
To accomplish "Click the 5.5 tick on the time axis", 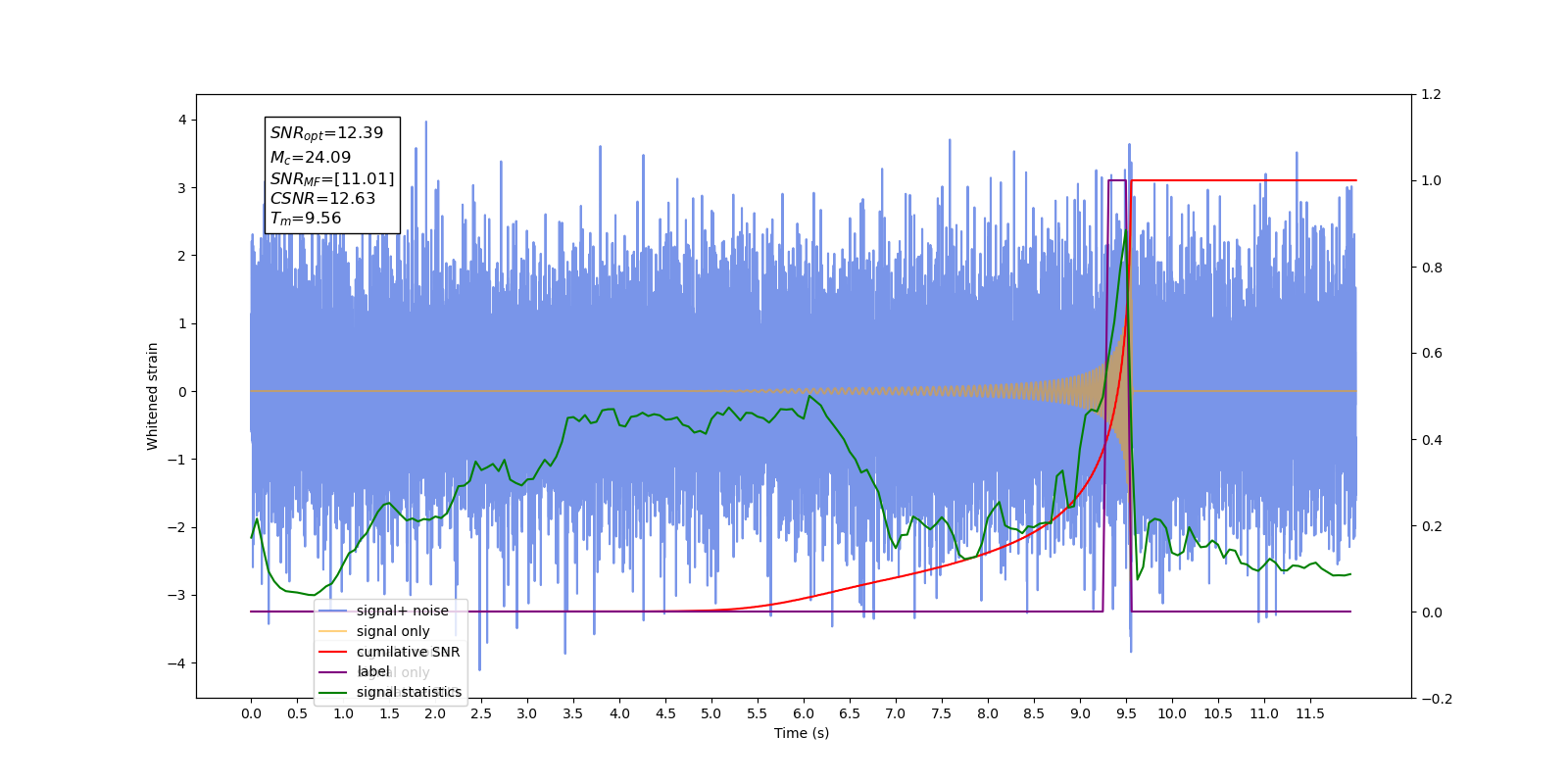I will click(x=758, y=713).
